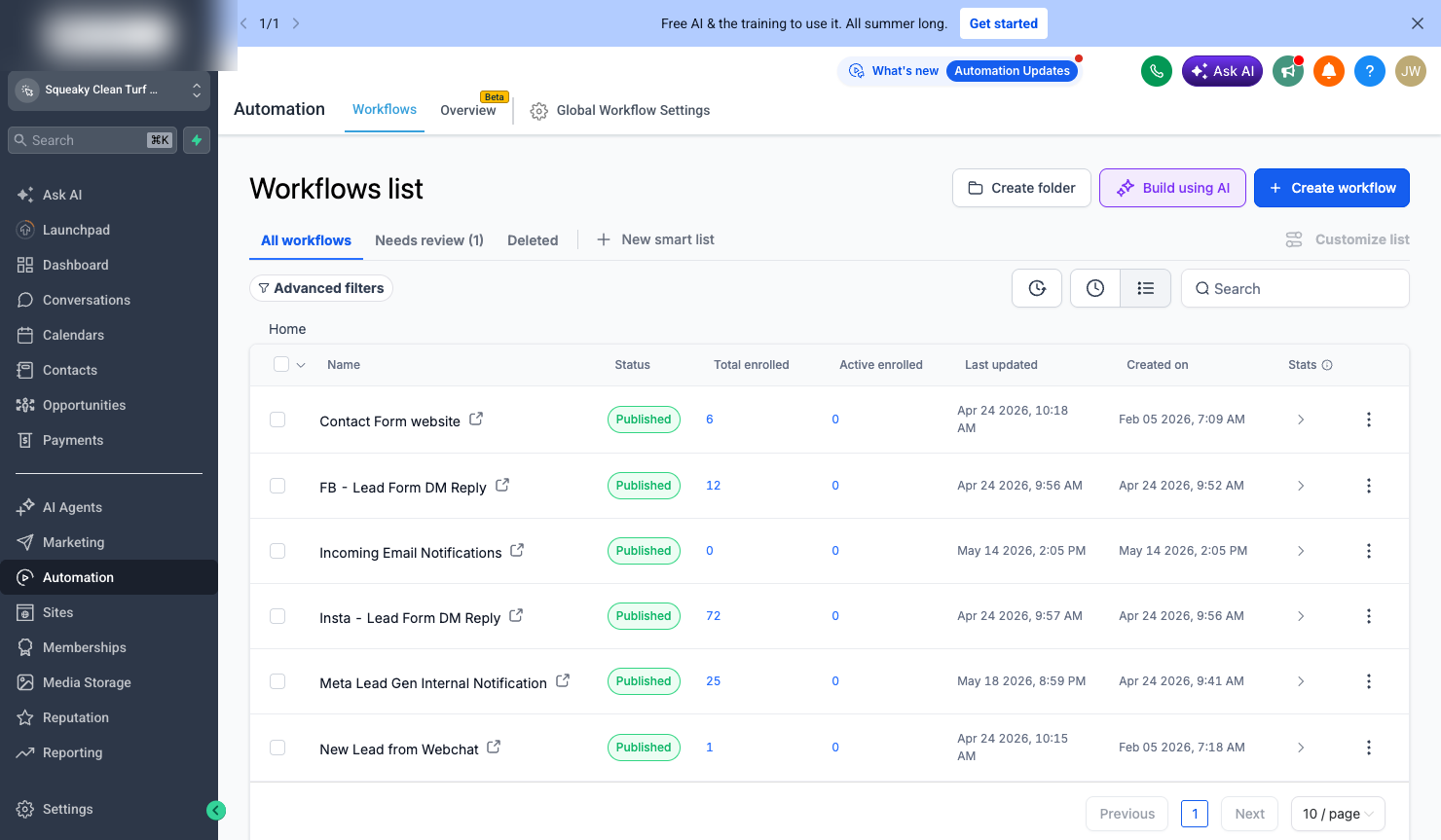Open the enrollment history clock icon
The width and height of the screenshot is (1441, 840).
(1095, 288)
